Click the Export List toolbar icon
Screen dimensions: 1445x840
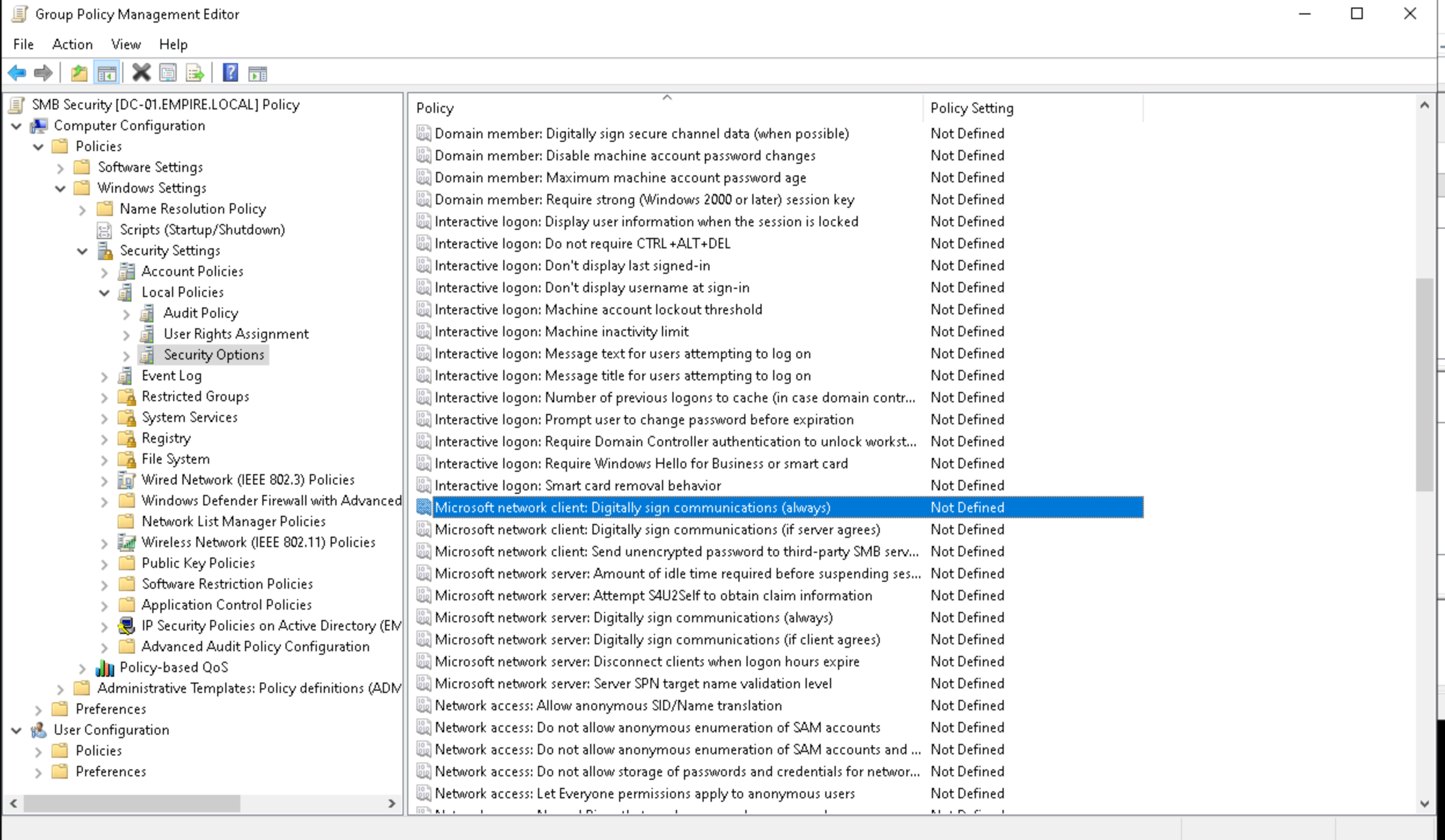pyautogui.click(x=195, y=73)
